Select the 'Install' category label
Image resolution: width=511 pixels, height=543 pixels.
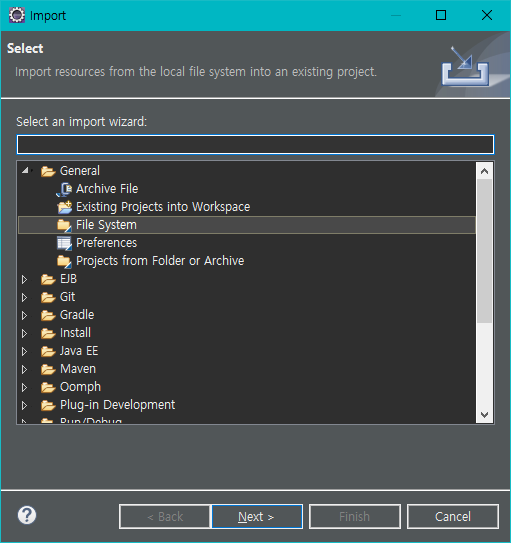click(75, 333)
